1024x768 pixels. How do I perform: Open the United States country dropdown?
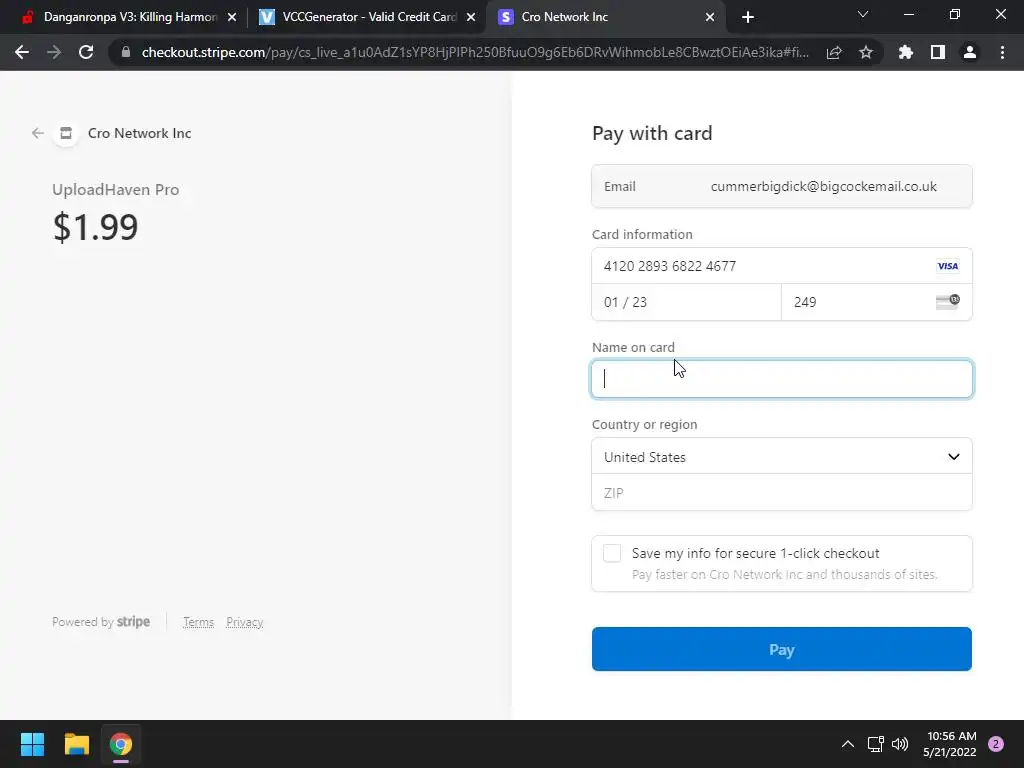(782, 456)
